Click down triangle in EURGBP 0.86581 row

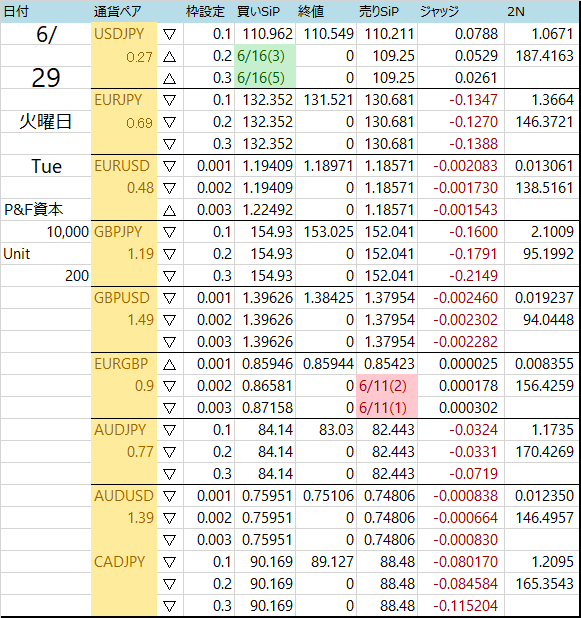[x=169, y=387]
